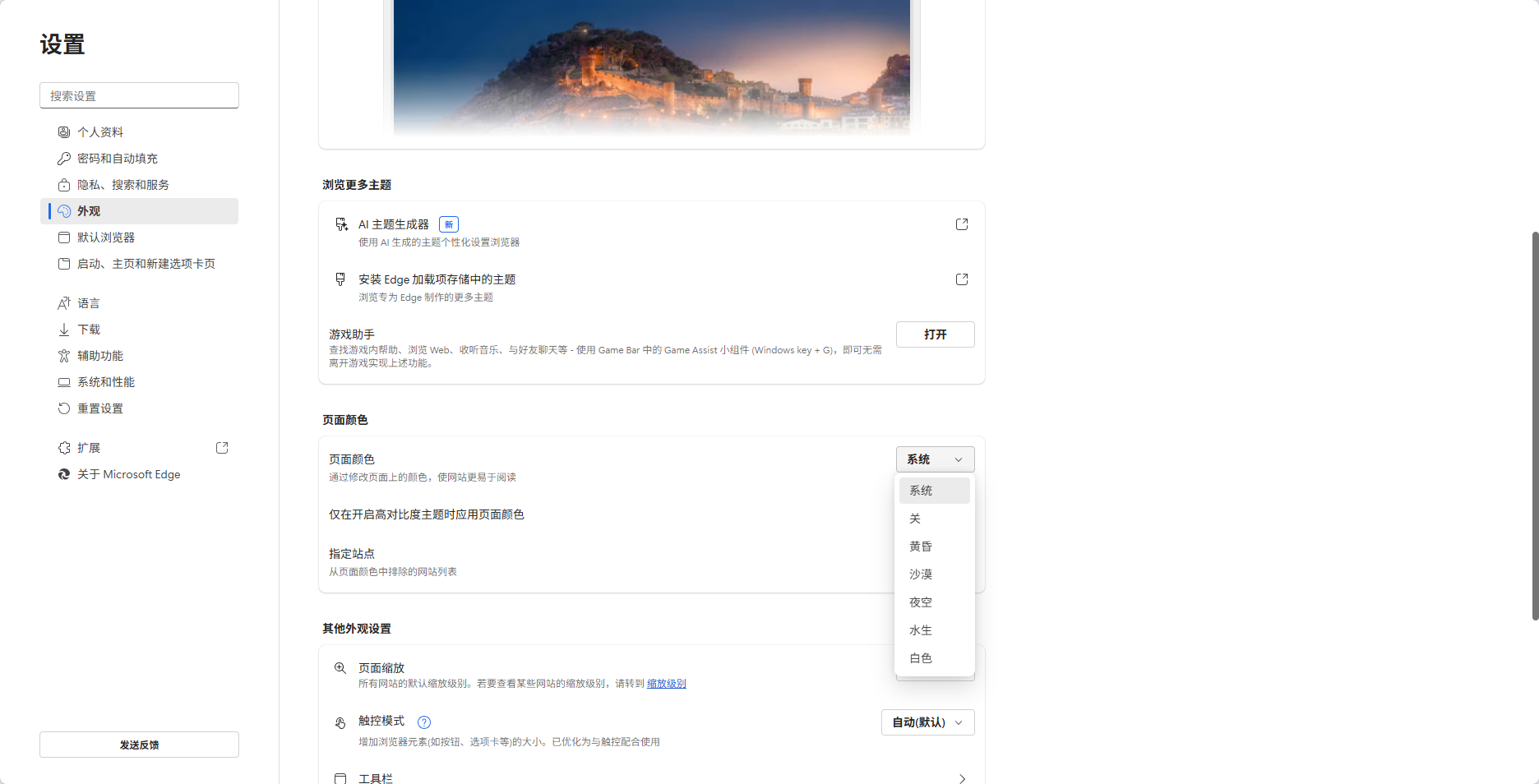
Task: Click the 打开 button for 游戏助手
Action: tap(935, 334)
